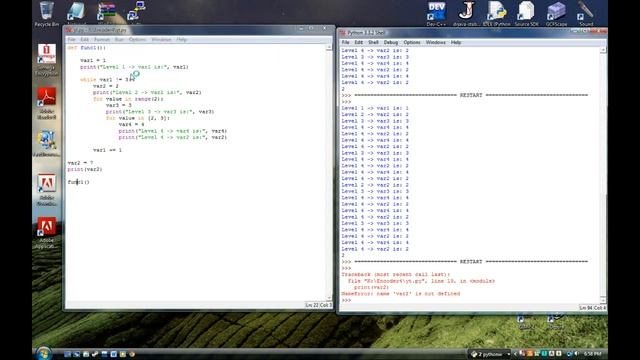Screen dimensions: 640x360
Task: Open the blue globe shortcut below Adobe Reader
Action: (47, 144)
